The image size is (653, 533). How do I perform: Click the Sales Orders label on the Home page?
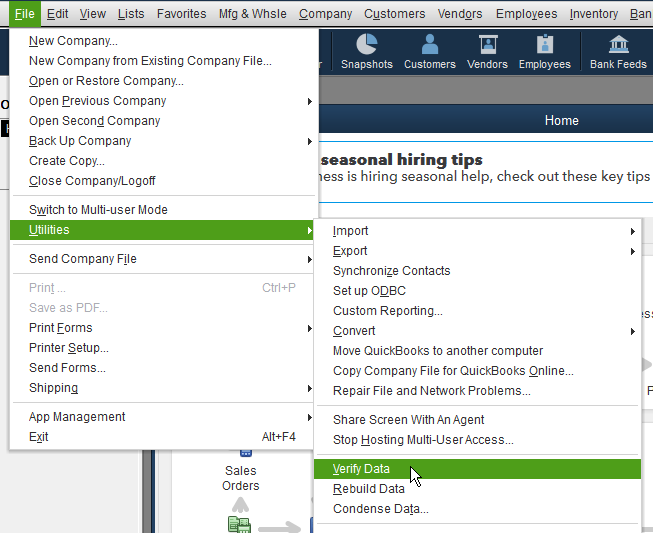click(x=241, y=478)
